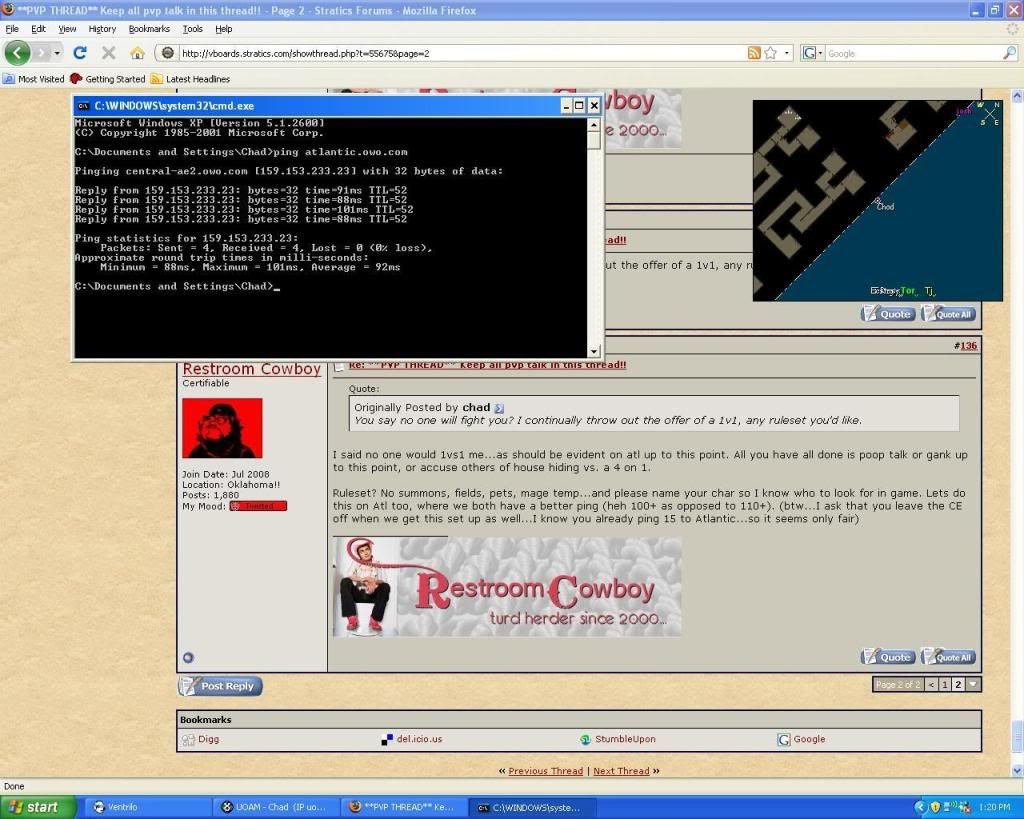The image size is (1024, 819).
Task: Click the current page 2 indicator
Action: pyautogui.click(x=958, y=684)
